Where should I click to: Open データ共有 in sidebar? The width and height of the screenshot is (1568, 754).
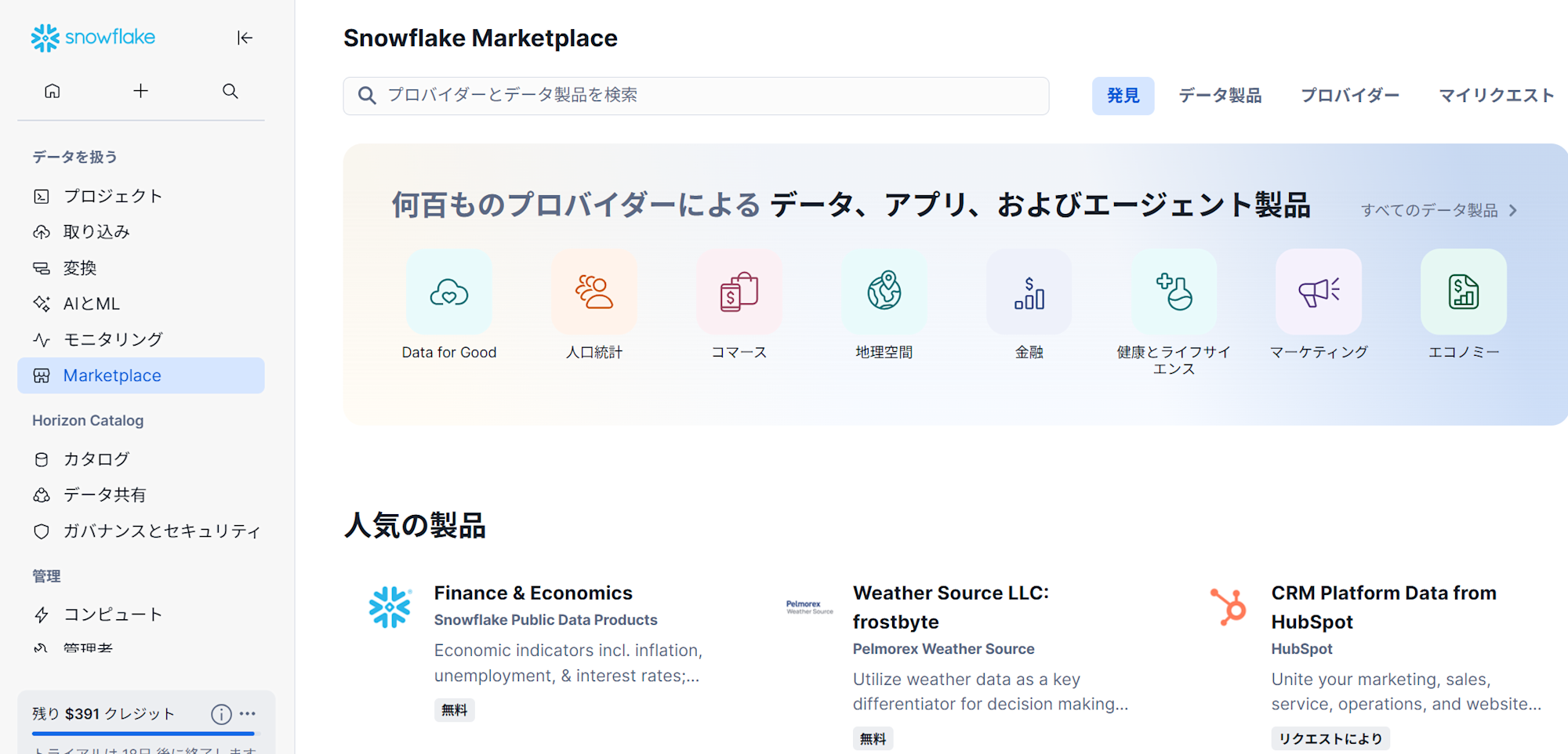(x=141, y=495)
